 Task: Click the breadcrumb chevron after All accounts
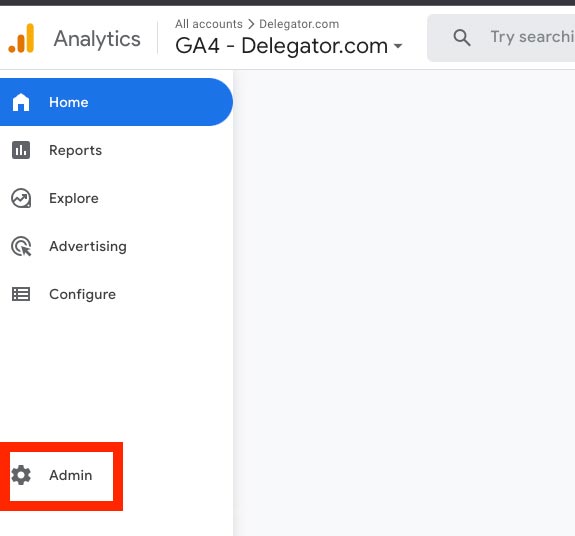(251, 24)
